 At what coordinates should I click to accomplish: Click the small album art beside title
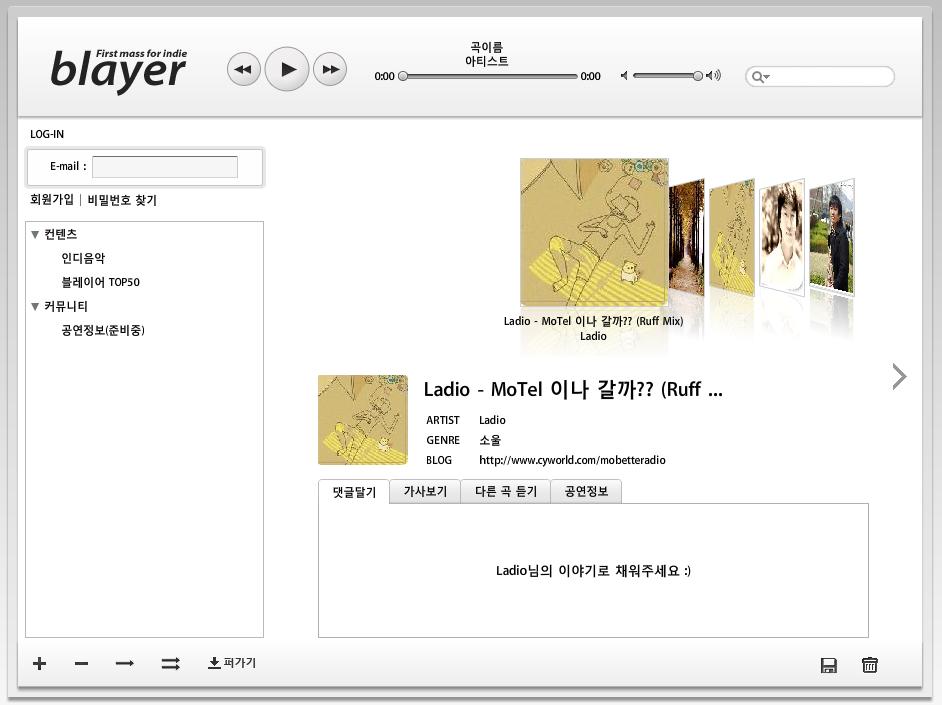(x=363, y=420)
